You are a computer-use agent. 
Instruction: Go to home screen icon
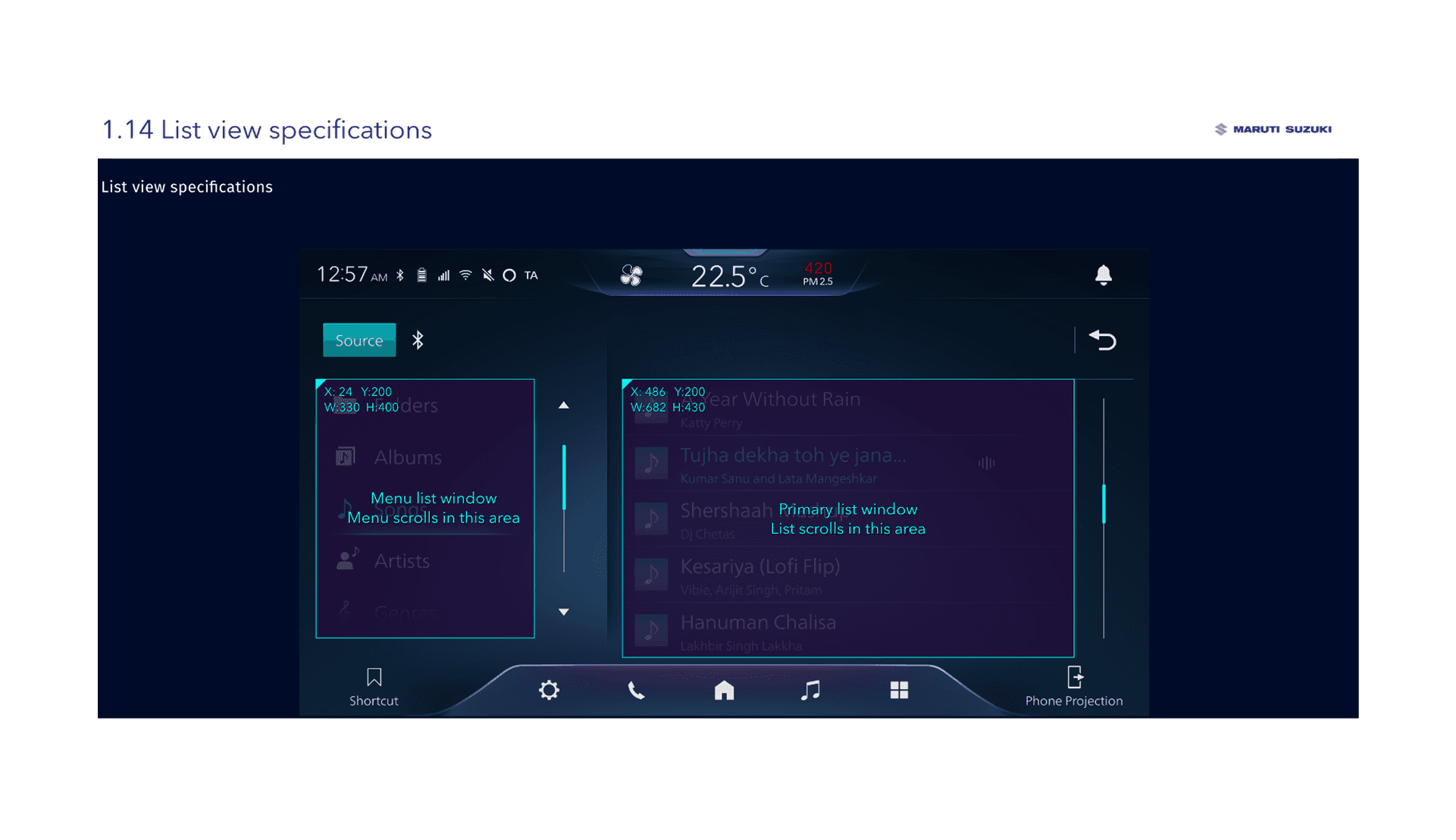(x=724, y=690)
